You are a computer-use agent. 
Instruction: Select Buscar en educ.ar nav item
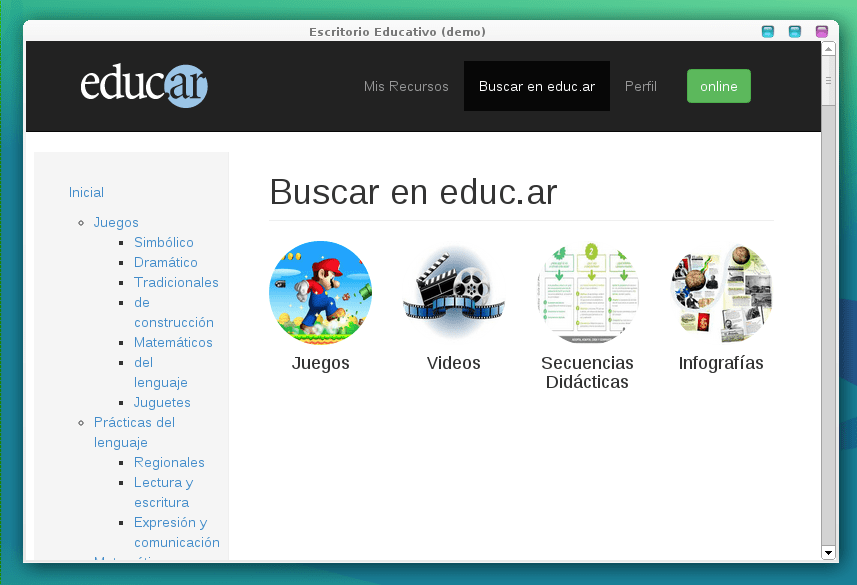[x=537, y=86]
